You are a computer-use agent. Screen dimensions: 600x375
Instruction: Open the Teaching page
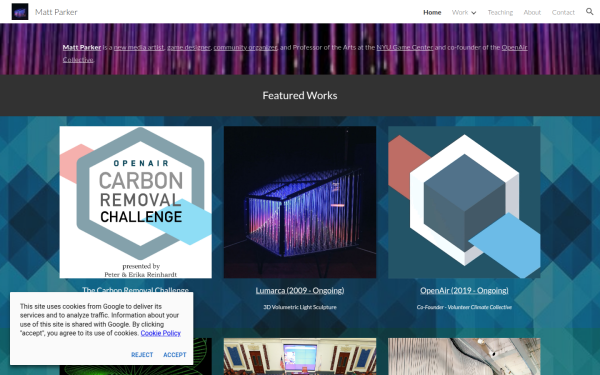tap(500, 12)
